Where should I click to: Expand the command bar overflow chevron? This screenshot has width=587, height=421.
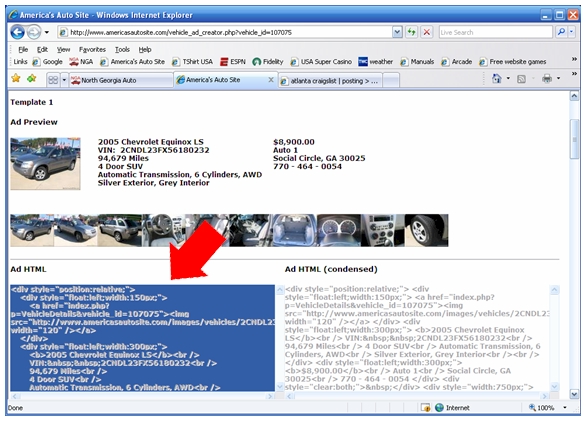[574, 74]
